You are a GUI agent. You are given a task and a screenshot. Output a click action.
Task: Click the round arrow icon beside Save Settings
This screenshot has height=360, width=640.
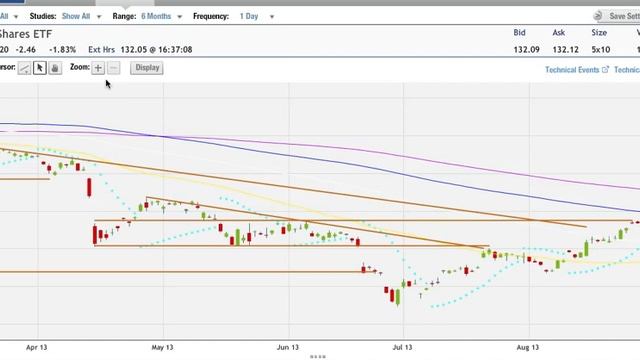click(x=598, y=16)
